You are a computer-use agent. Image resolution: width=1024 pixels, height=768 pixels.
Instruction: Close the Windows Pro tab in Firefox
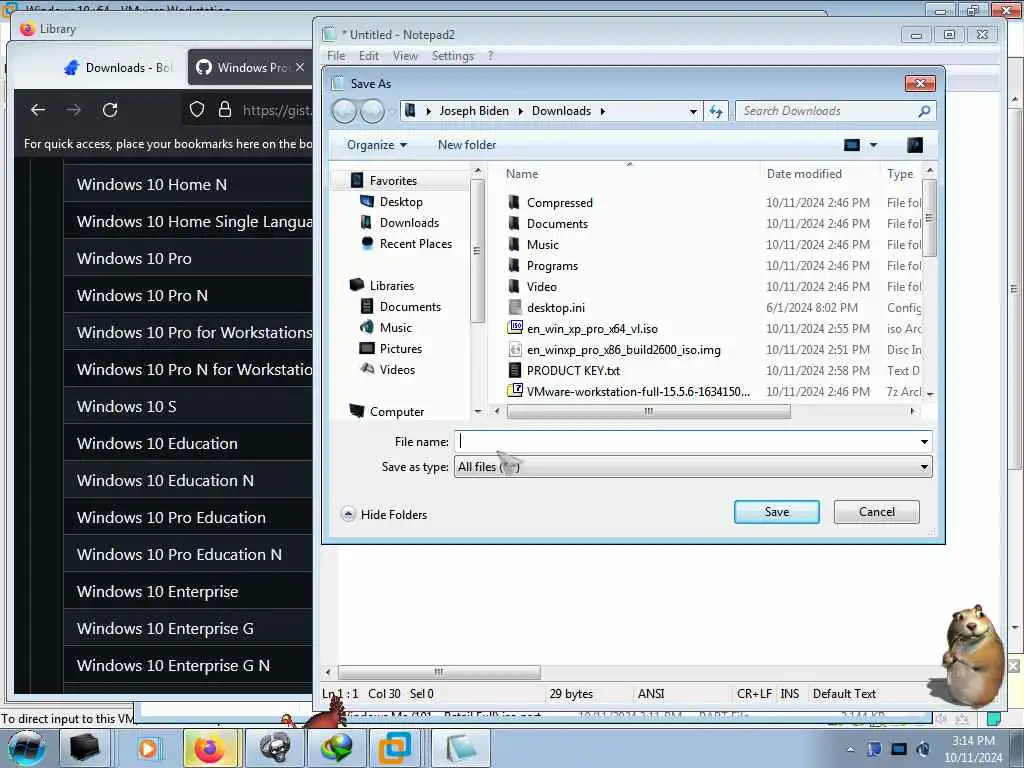point(300,67)
